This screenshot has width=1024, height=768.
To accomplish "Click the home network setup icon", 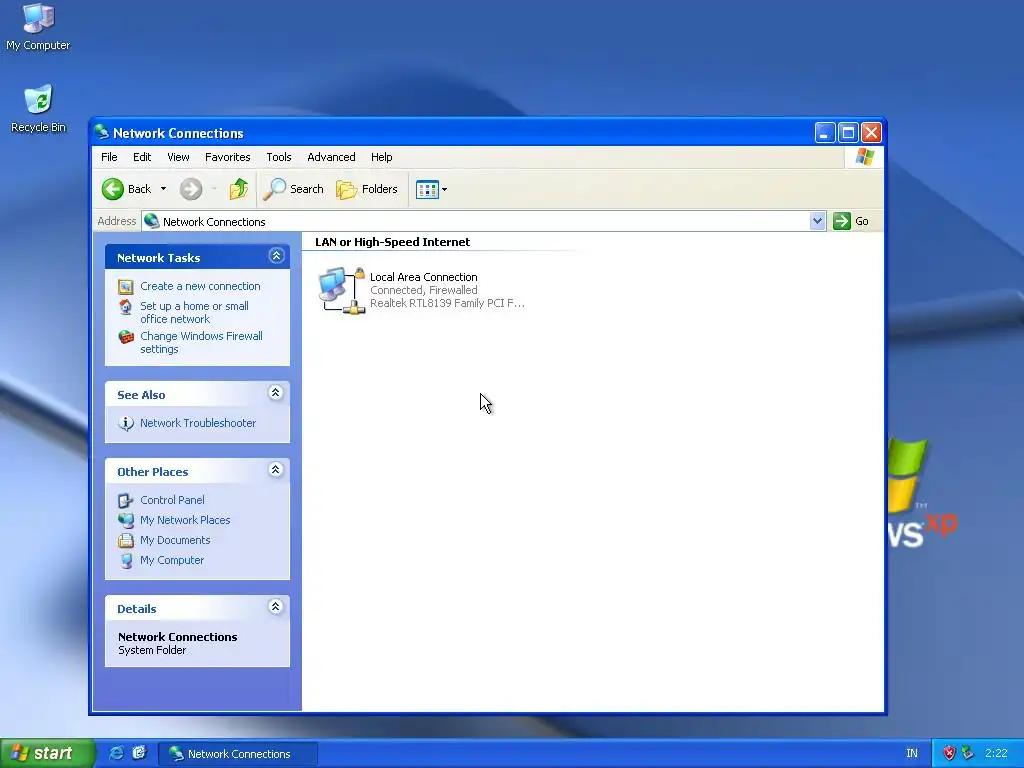I will point(125,306).
